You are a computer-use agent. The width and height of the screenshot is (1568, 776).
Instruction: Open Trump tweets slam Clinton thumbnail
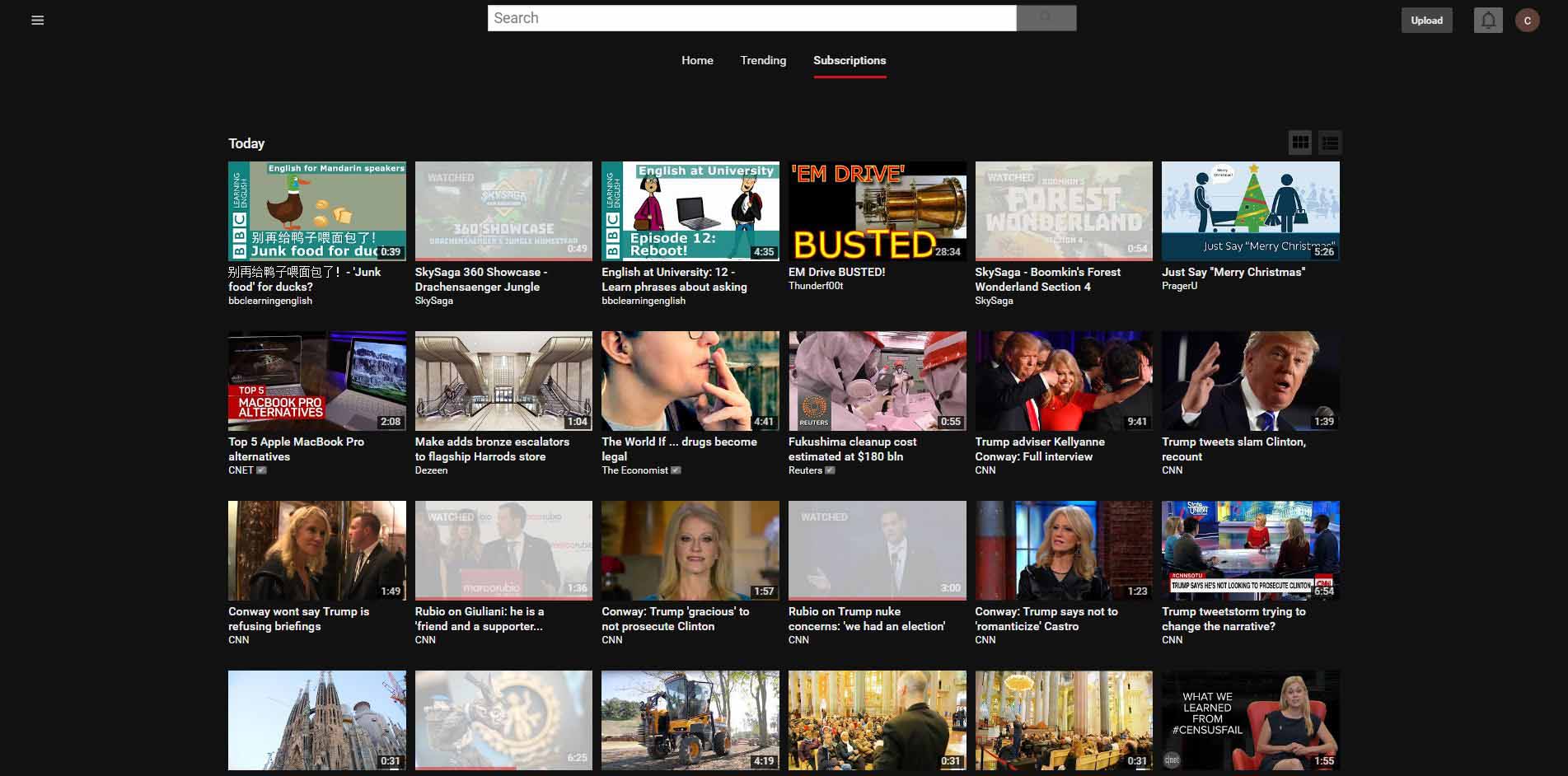[1251, 381]
